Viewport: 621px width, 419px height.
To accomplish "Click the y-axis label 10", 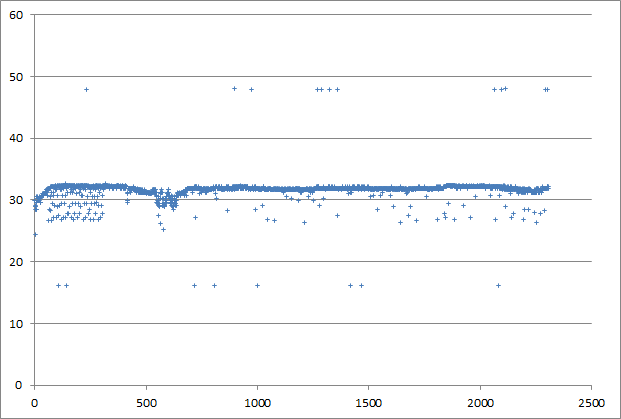I will click(17, 324).
